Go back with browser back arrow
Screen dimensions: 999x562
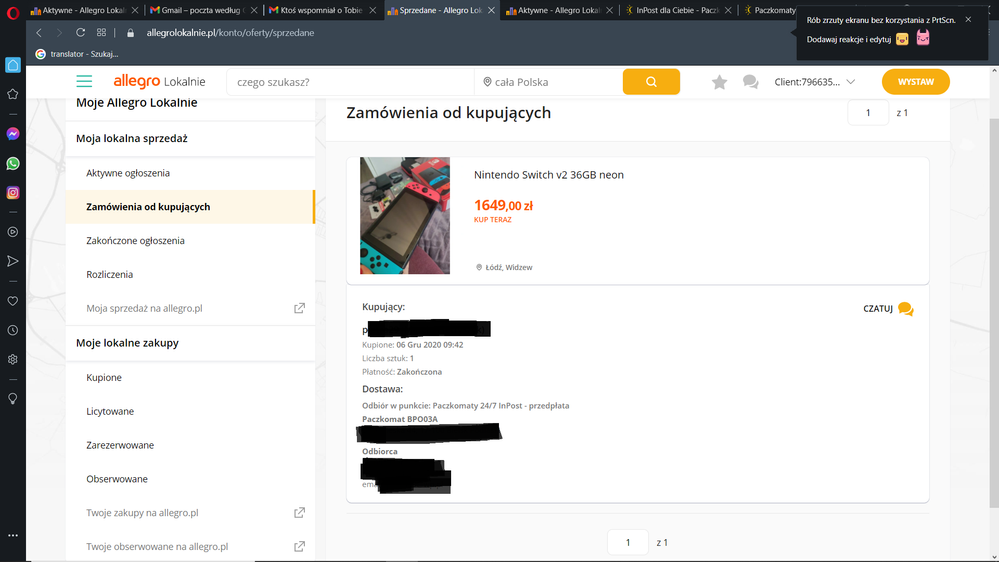click(39, 32)
